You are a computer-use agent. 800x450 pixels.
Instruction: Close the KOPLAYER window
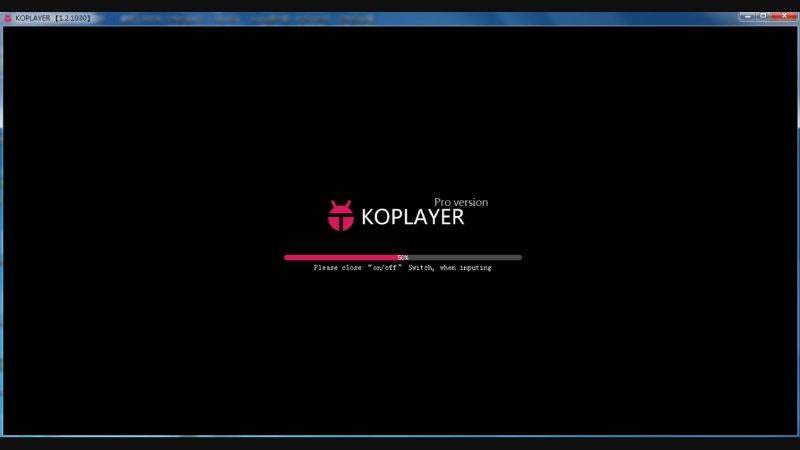click(x=784, y=16)
